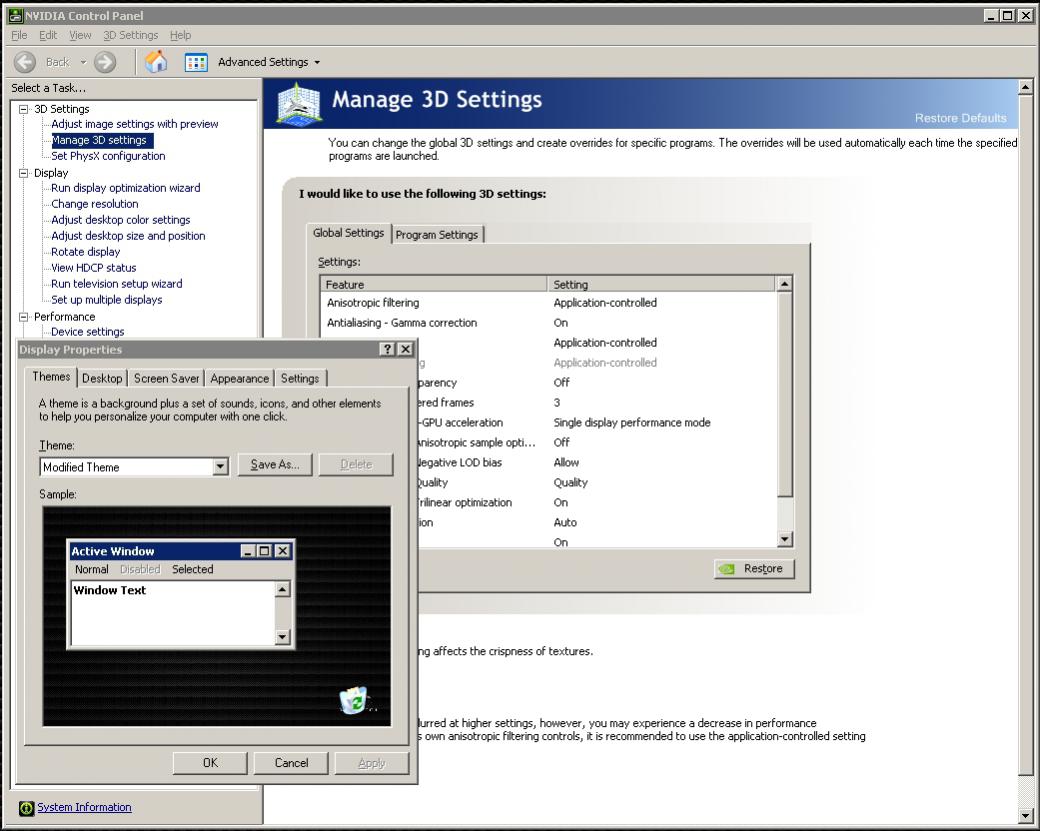Click OK in Display Properties
1040x831 pixels.
(x=210, y=763)
